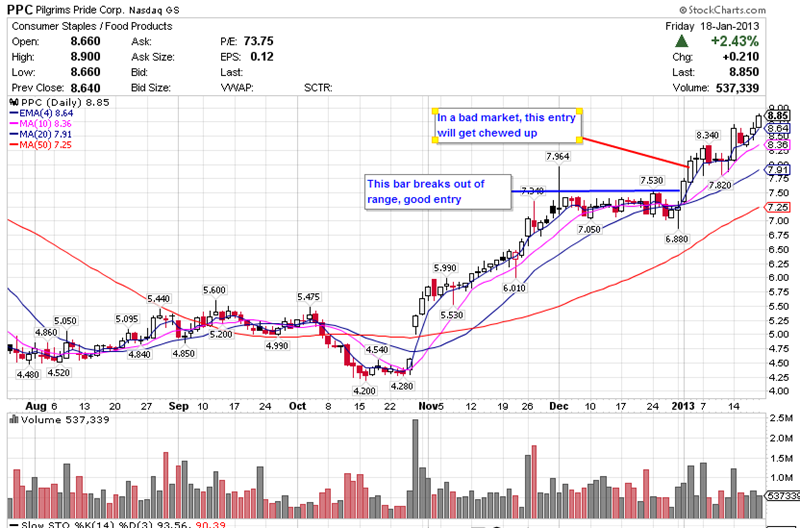This screenshot has height=528, width=800.
Task: Select the 'This bar breaks out' annotation box
Action: pos(438,192)
